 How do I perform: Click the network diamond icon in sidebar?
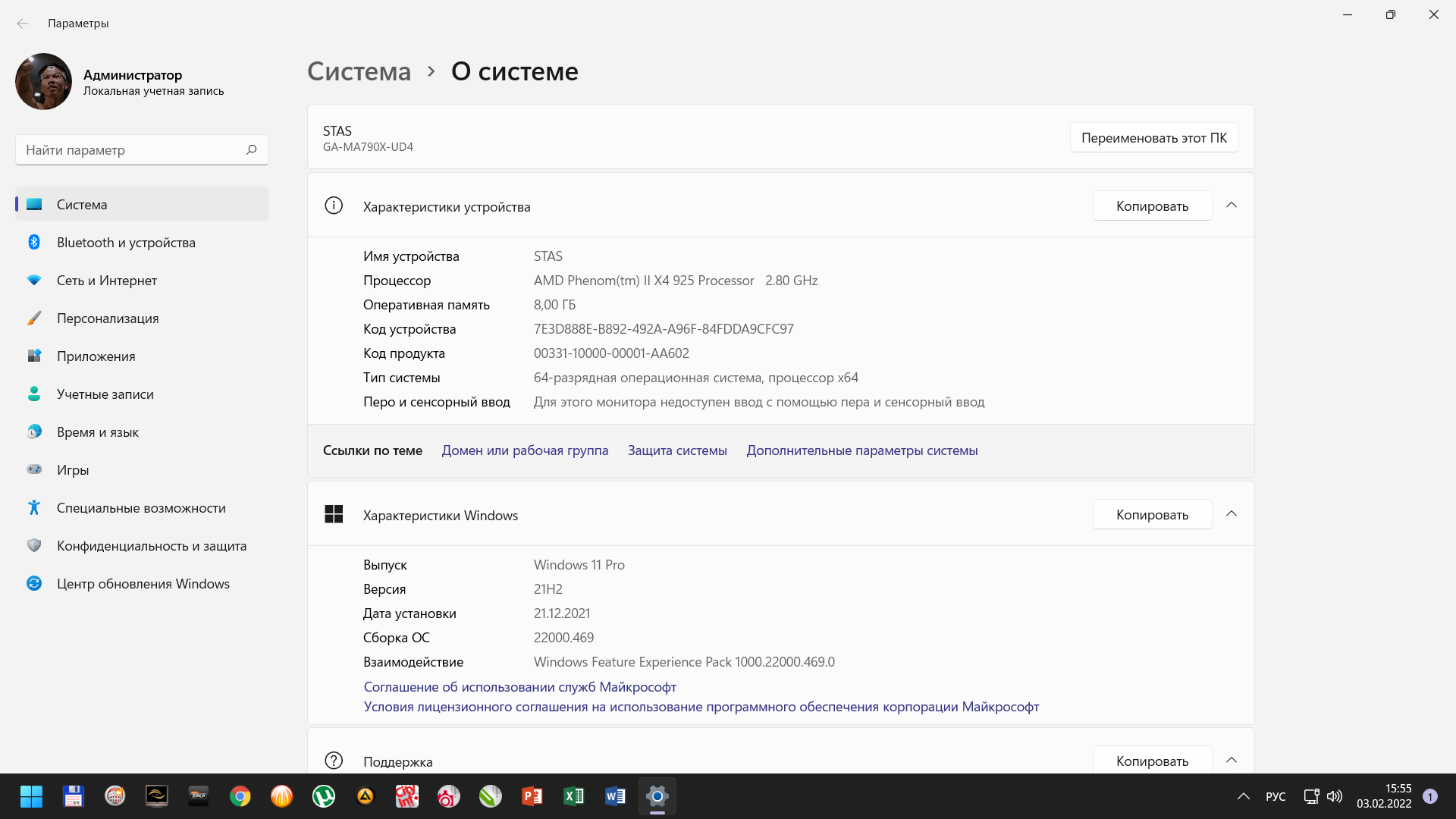tap(34, 280)
